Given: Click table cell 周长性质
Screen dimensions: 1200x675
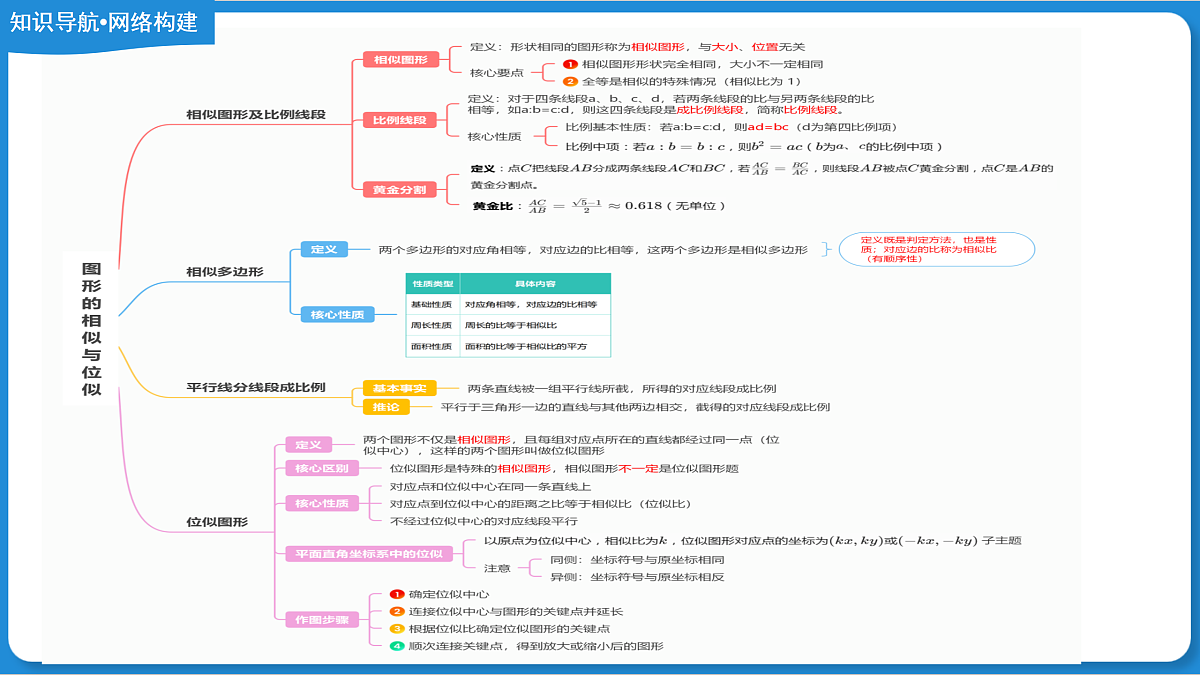Looking at the screenshot, I should [433, 326].
